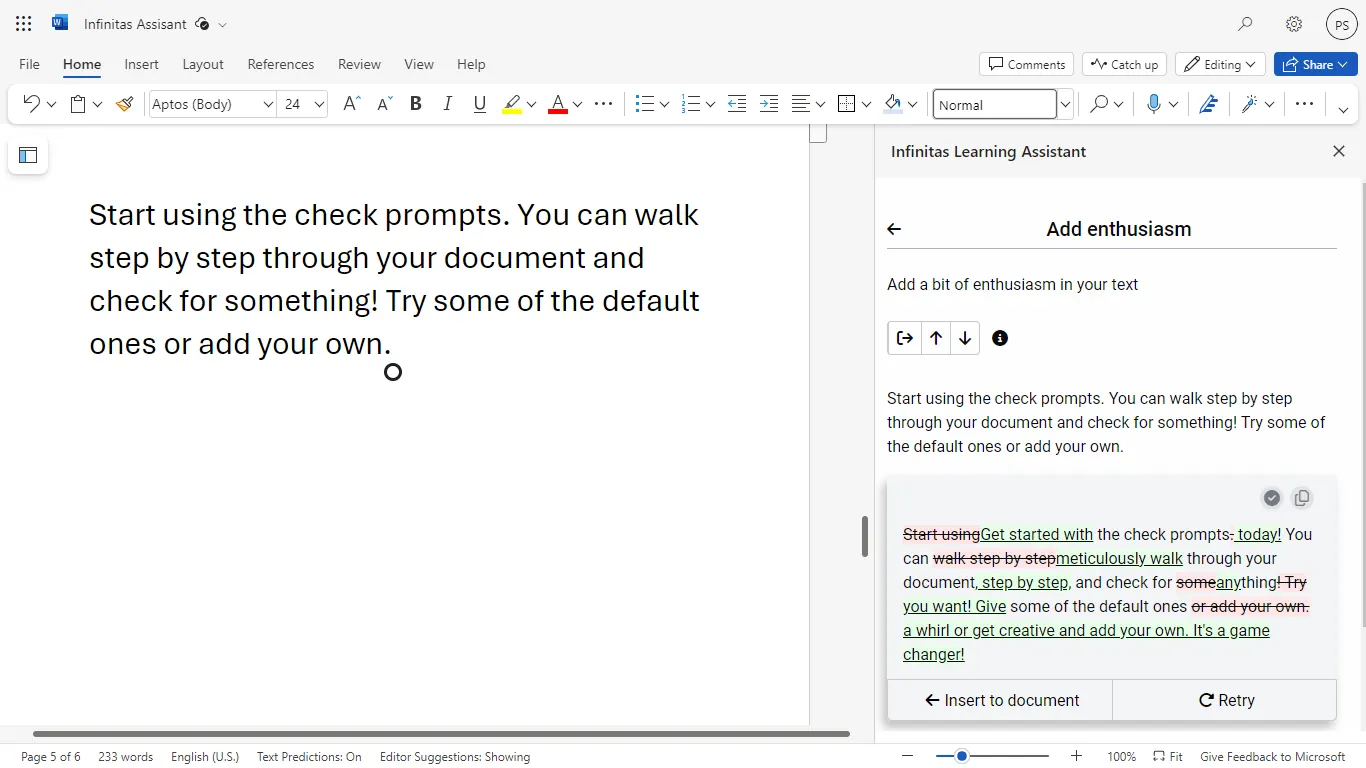1366x768 pixels.
Task: Toggle bold formatting
Action: (x=416, y=104)
